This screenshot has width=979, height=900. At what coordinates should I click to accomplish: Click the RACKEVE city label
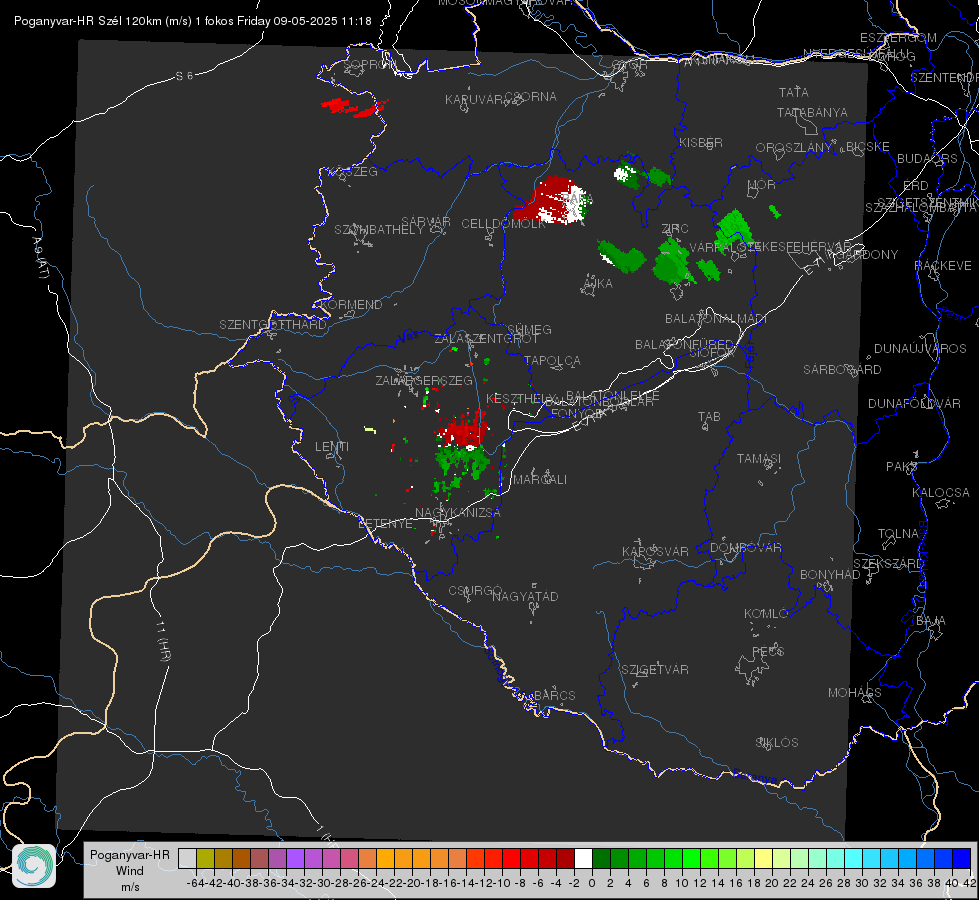tap(943, 266)
